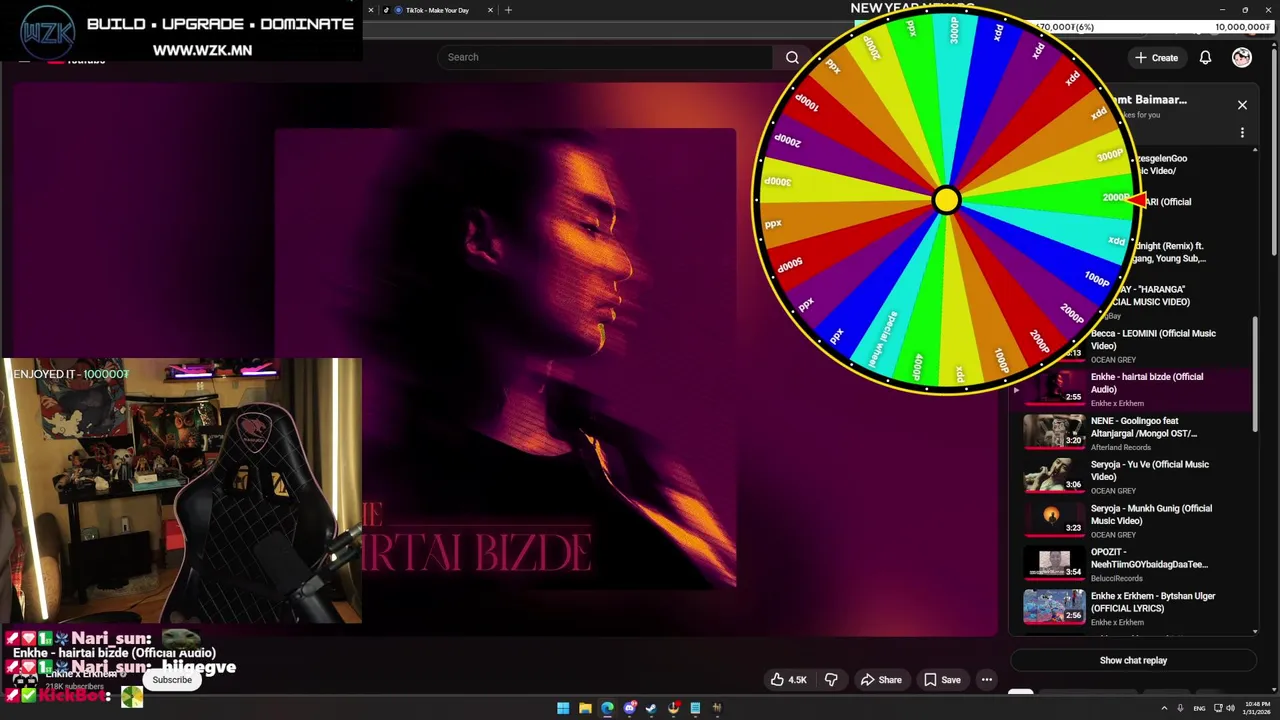Open Windows Start menu

point(563,708)
